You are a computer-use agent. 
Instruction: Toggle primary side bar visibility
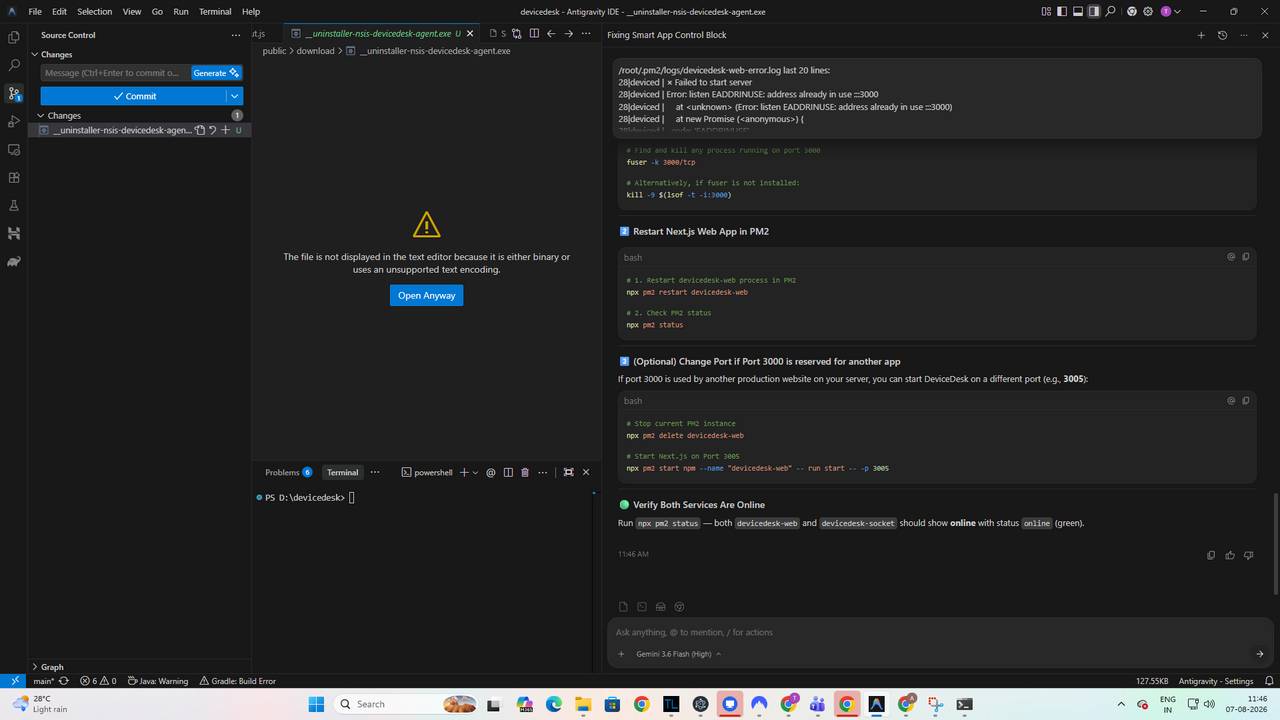(1062, 11)
